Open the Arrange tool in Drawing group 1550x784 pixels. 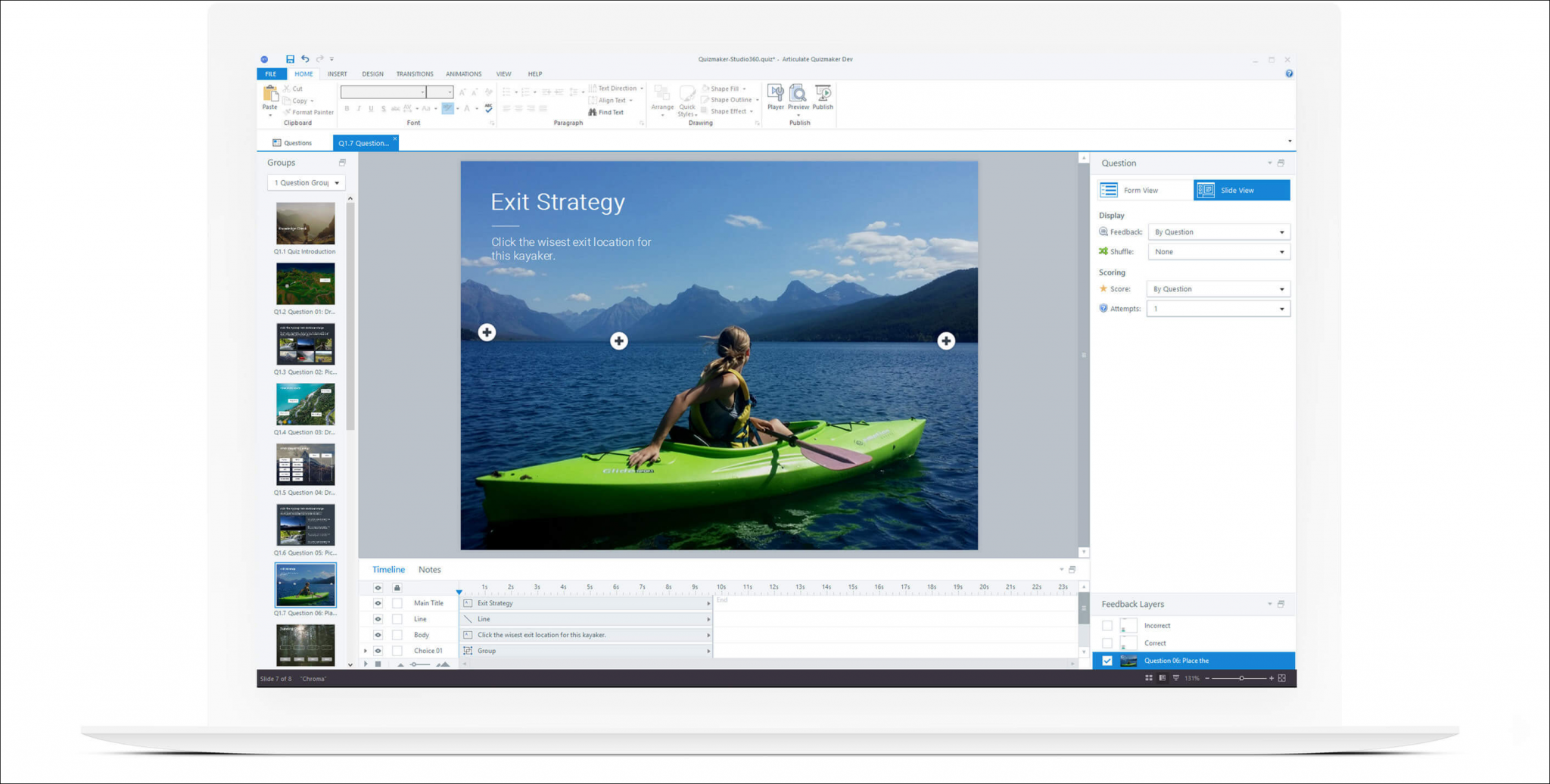pyautogui.click(x=662, y=95)
